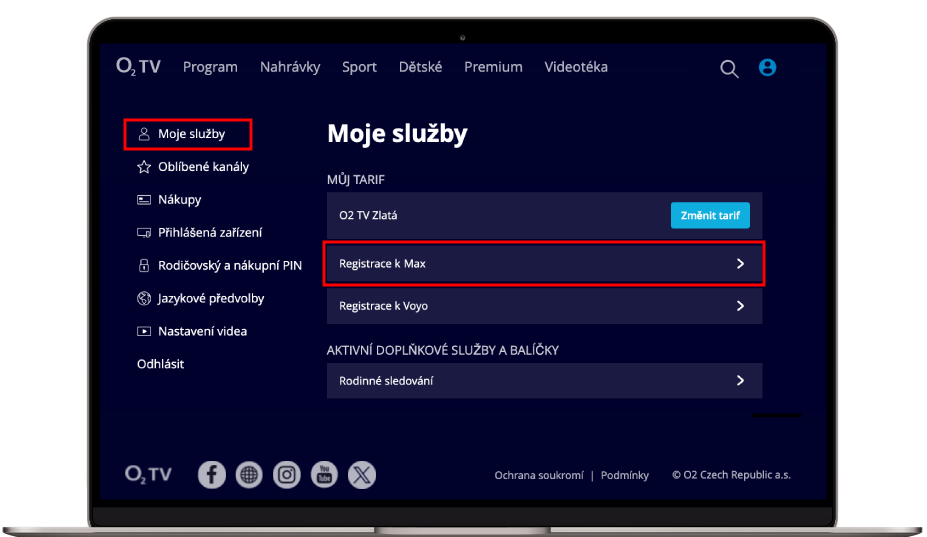The height and width of the screenshot is (537, 927).
Task: Open Rodičovský a nákupní PIN settings
Action: pos(229,266)
